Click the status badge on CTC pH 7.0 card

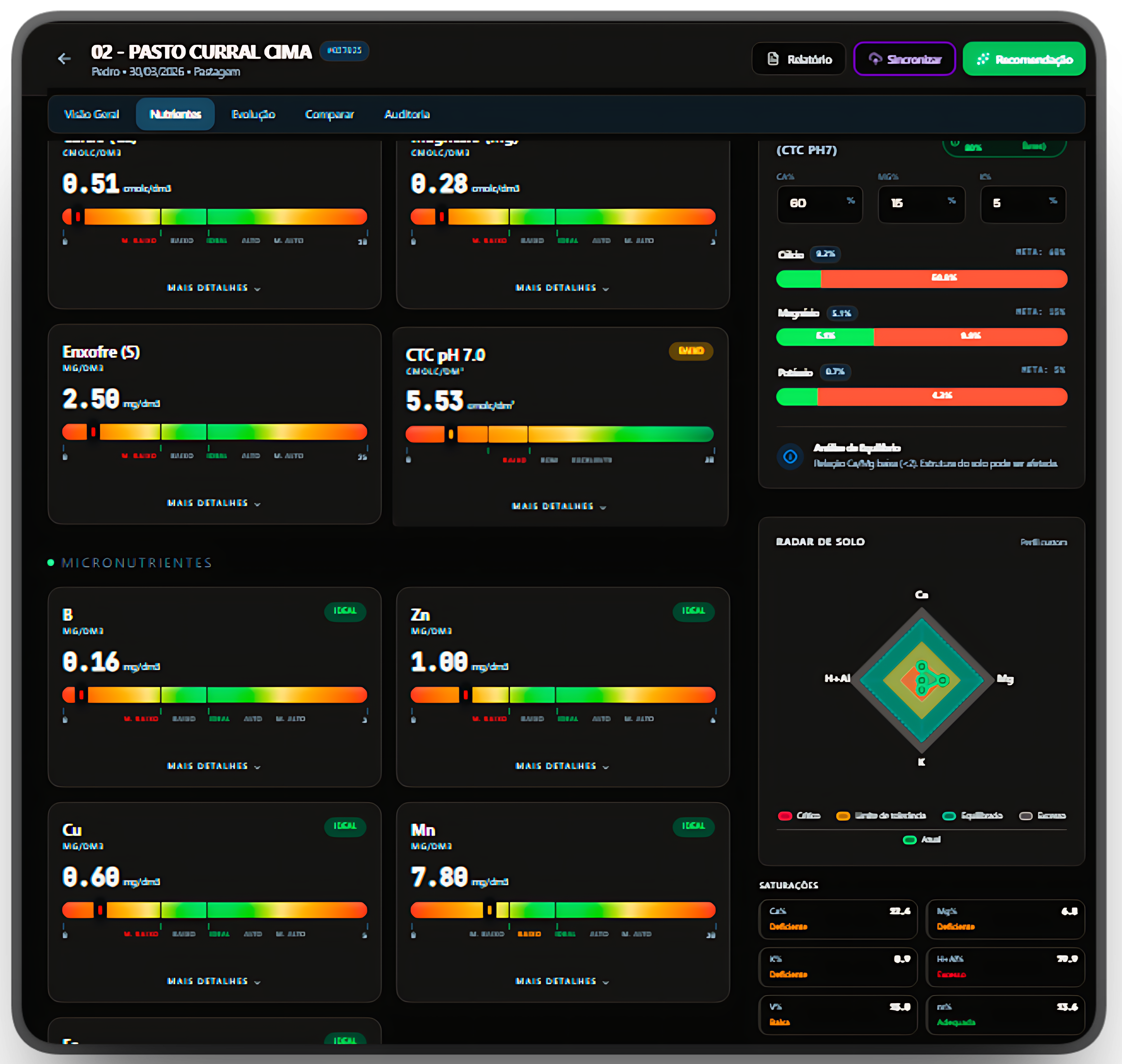[690, 351]
